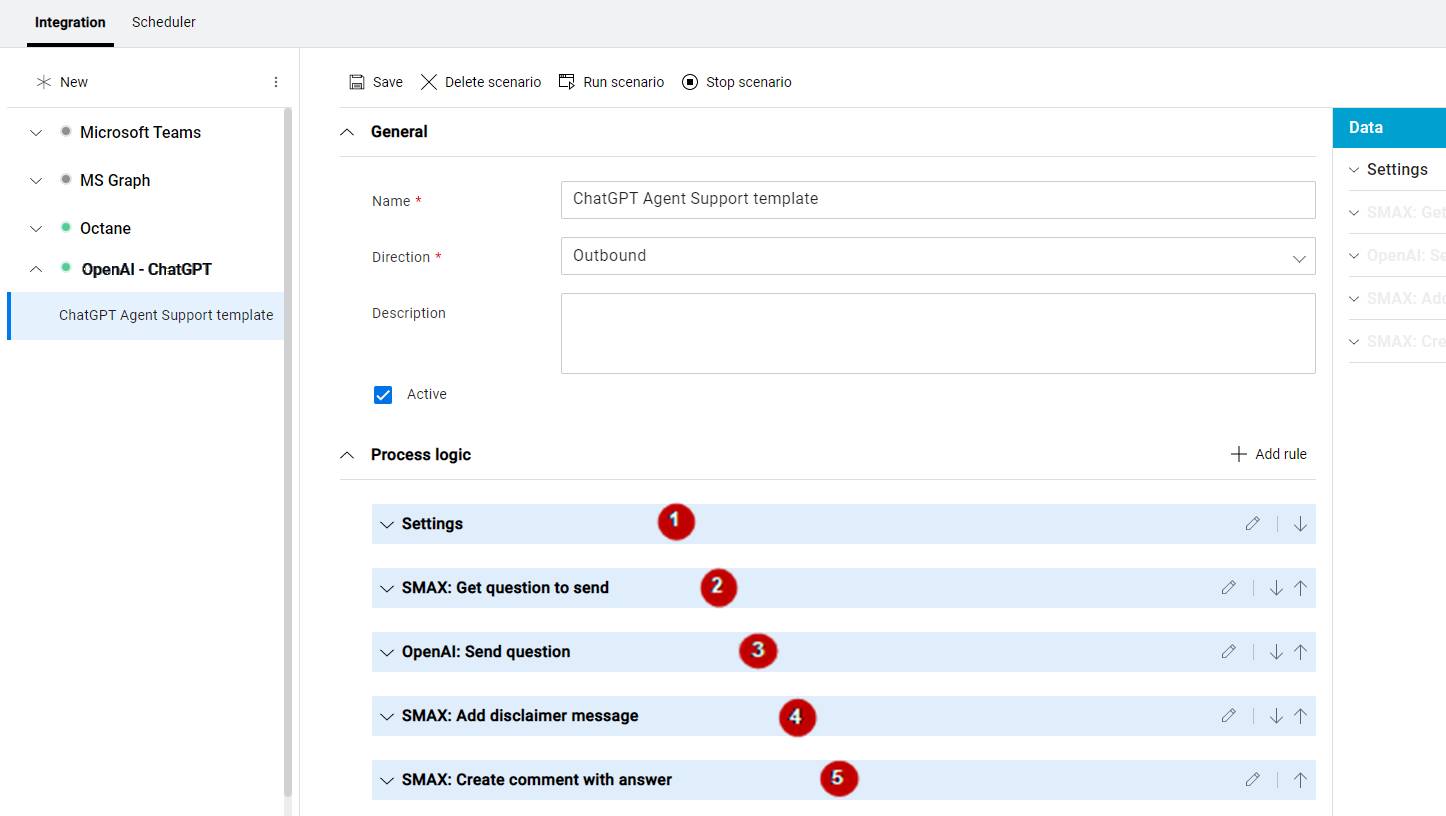1446x816 pixels.
Task: Move SMAX: Create comment with answer up
Action: pos(1299,779)
